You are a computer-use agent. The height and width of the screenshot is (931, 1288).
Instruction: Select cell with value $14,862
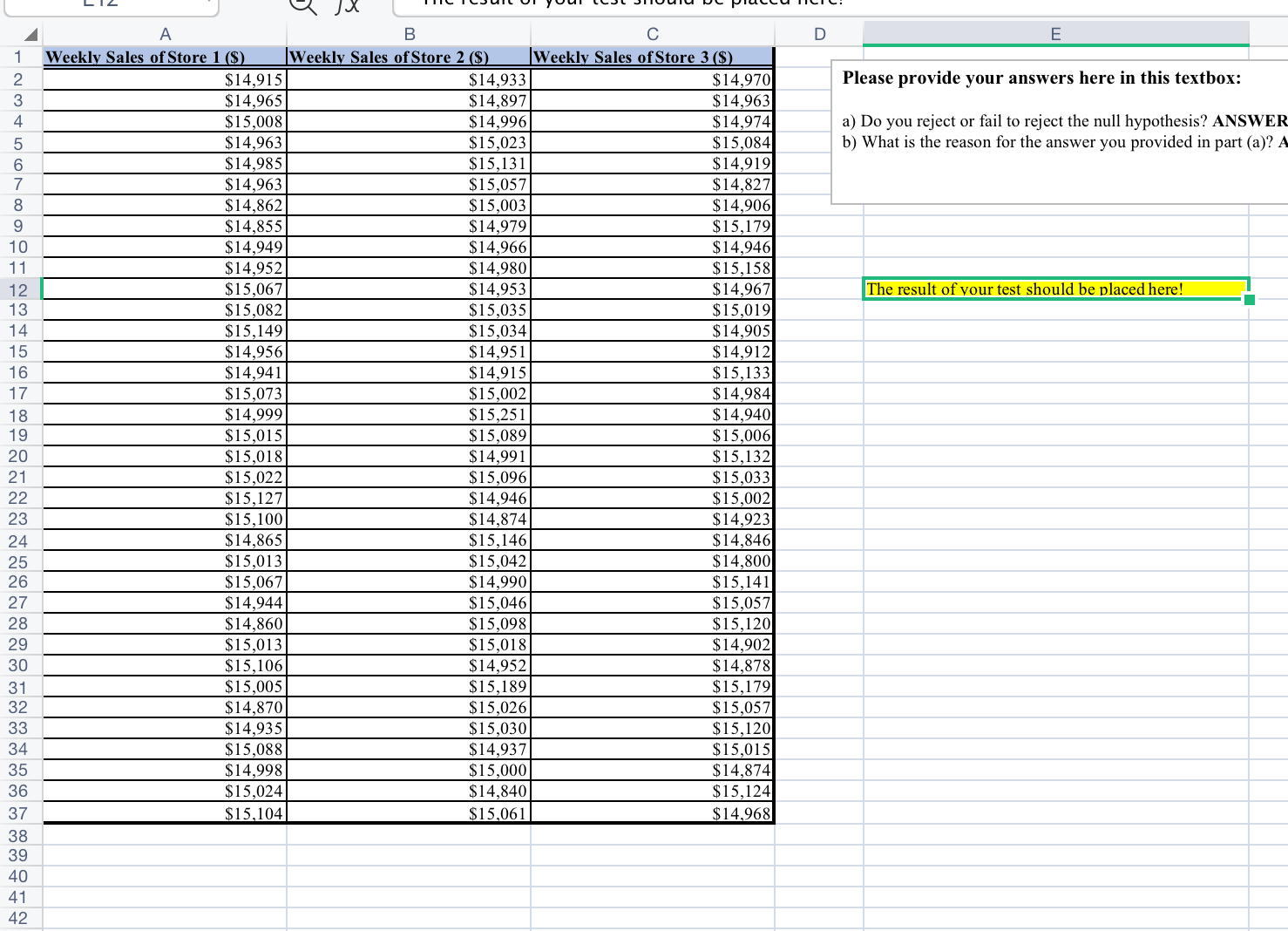pyautogui.click(x=165, y=205)
